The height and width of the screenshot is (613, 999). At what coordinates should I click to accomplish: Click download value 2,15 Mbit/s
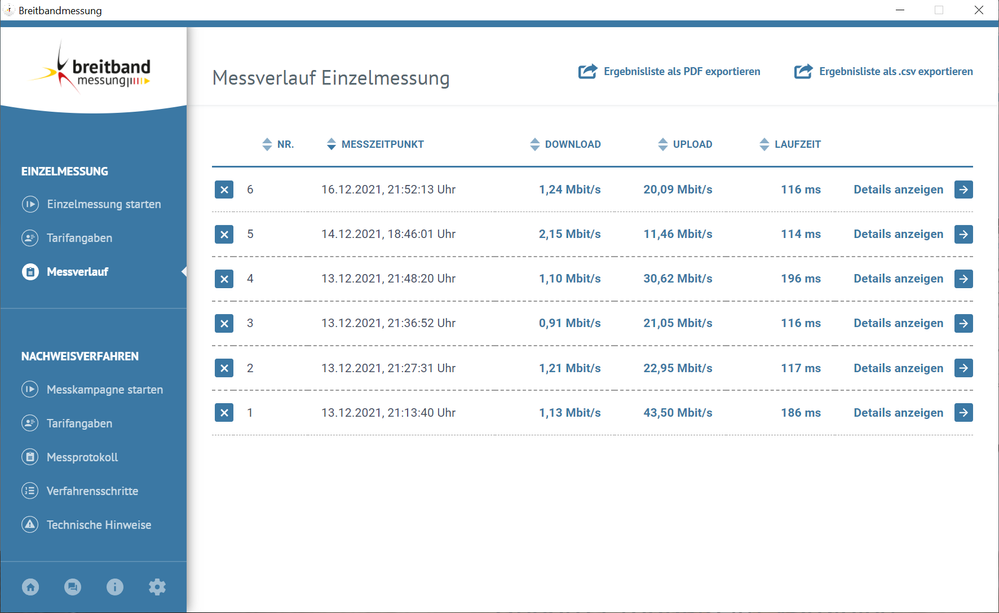coord(570,234)
